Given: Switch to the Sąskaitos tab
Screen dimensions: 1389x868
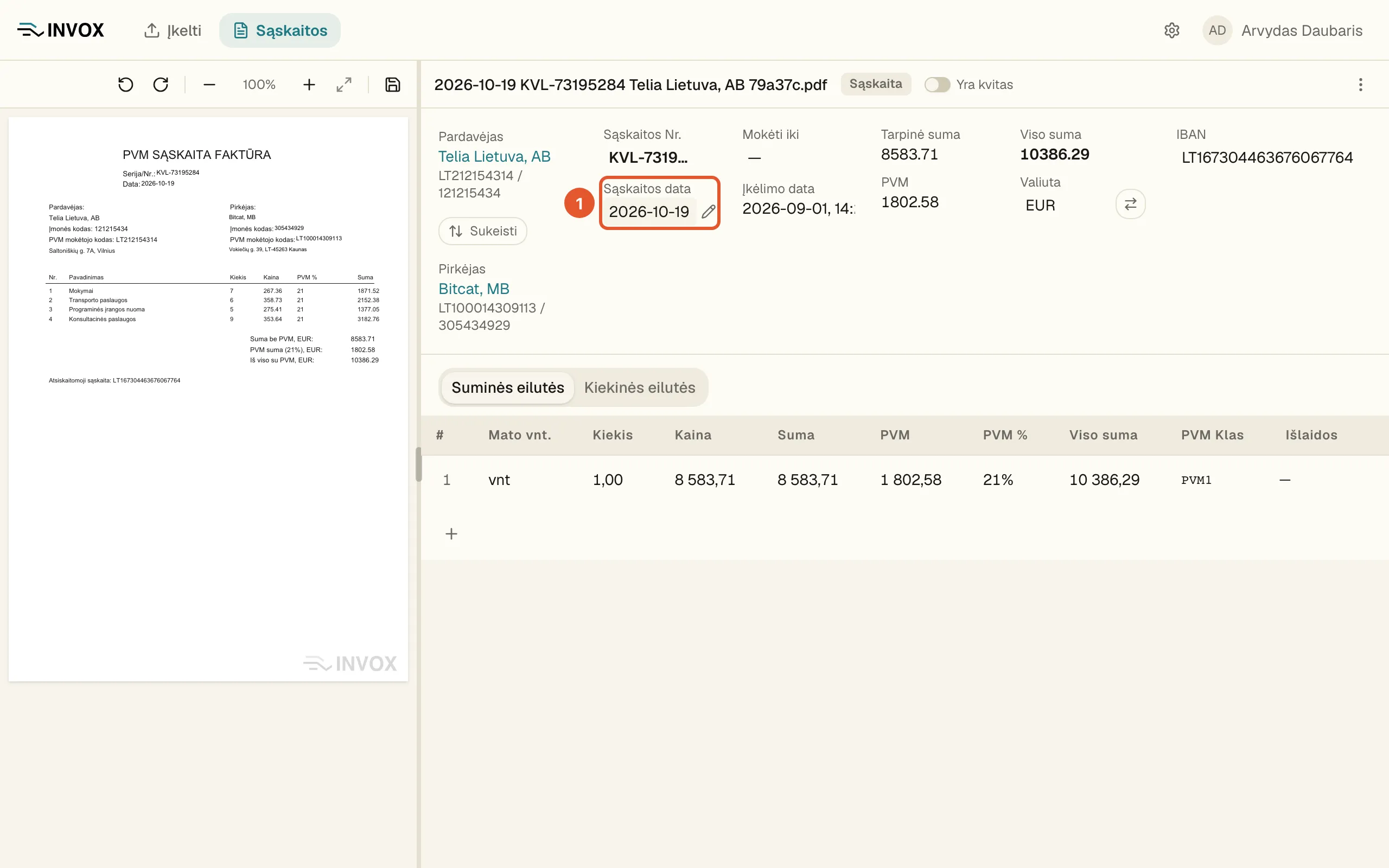Looking at the screenshot, I should (280, 30).
